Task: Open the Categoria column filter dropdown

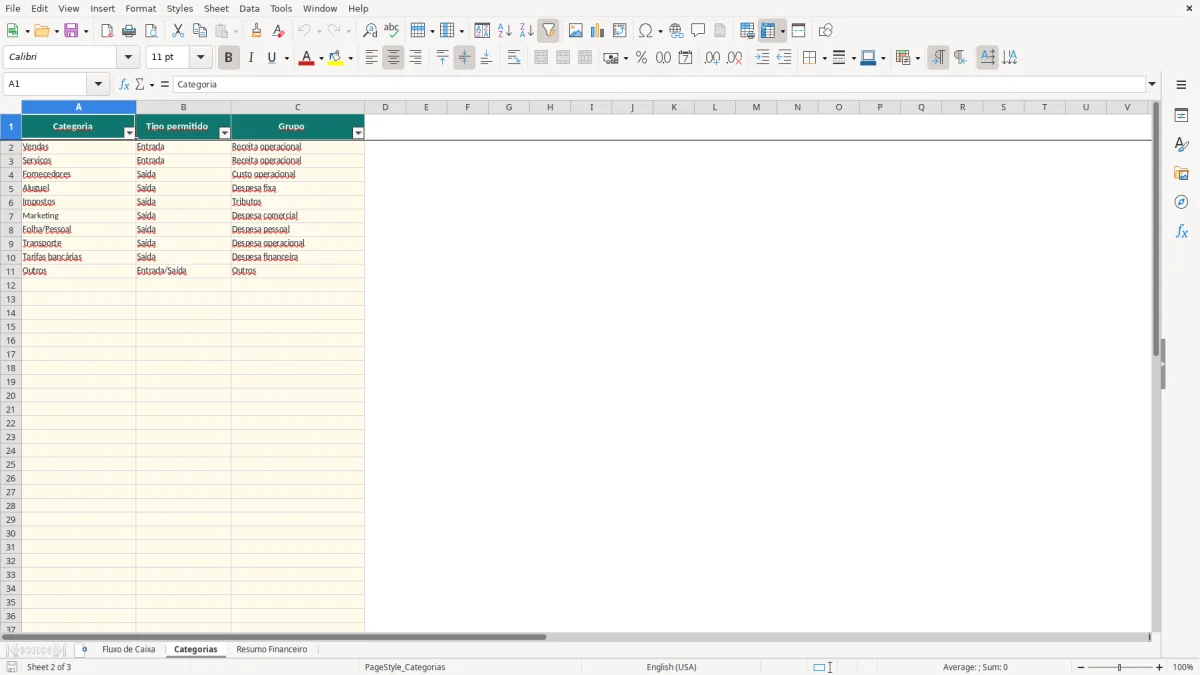Action: coord(129,133)
